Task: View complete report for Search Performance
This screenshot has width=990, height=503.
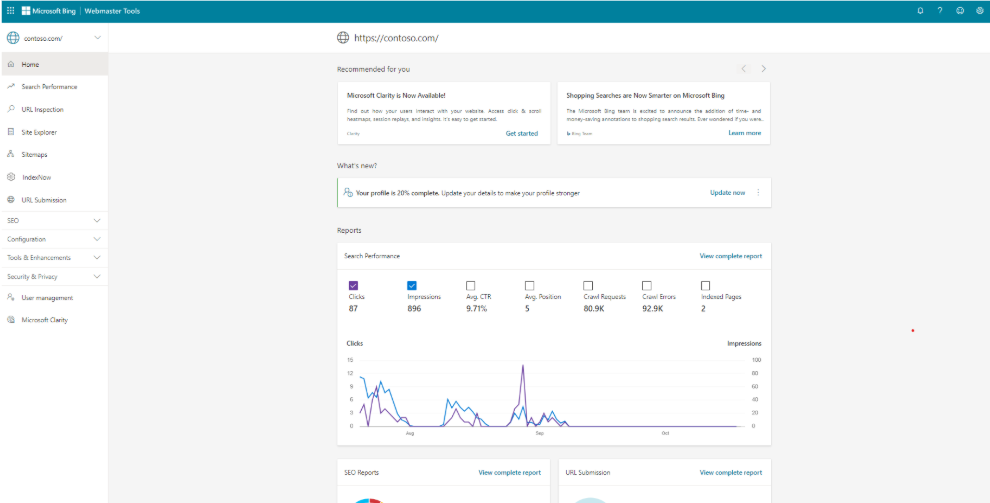Action: pos(731,256)
